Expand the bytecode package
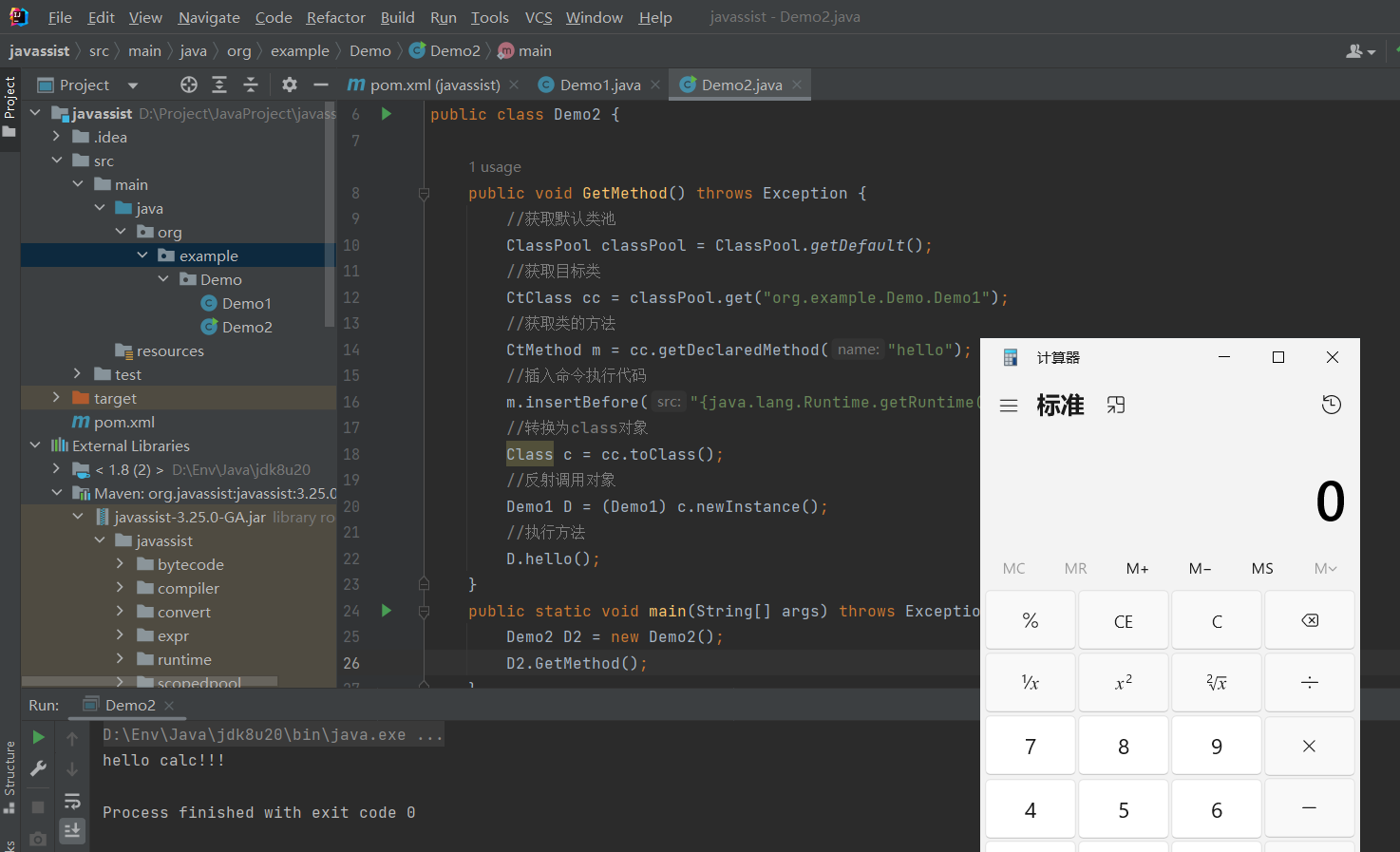Viewport: 1400px width, 852px height. 121,564
